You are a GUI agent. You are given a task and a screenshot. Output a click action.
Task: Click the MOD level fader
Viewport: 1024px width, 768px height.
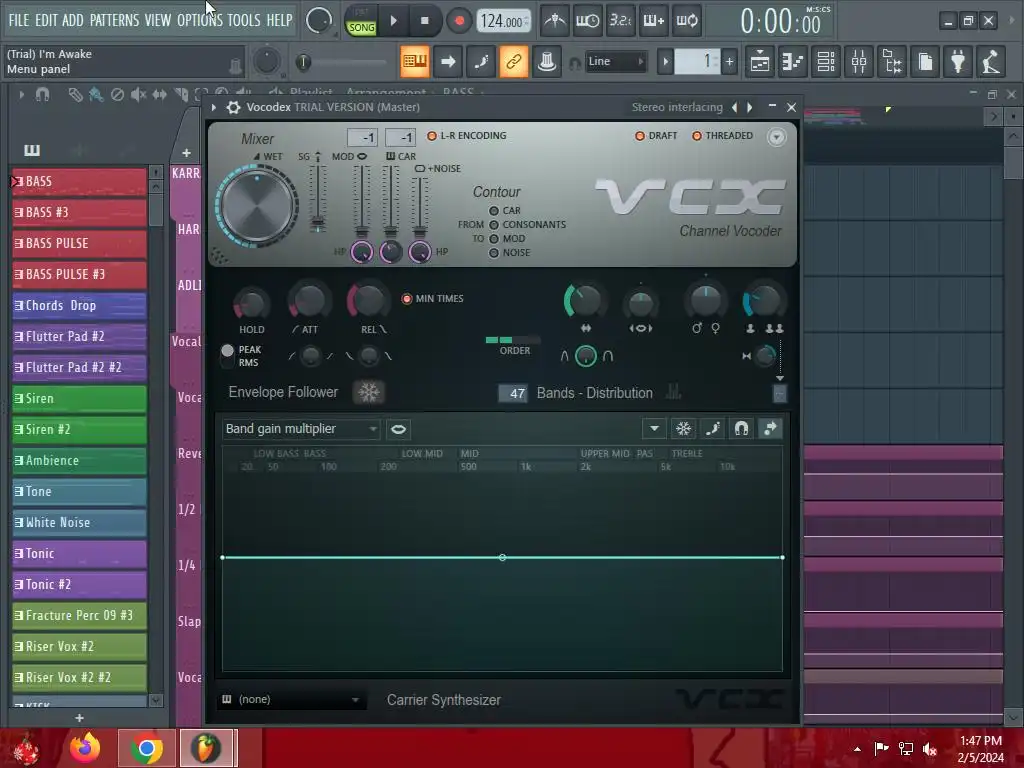pyautogui.click(x=361, y=201)
